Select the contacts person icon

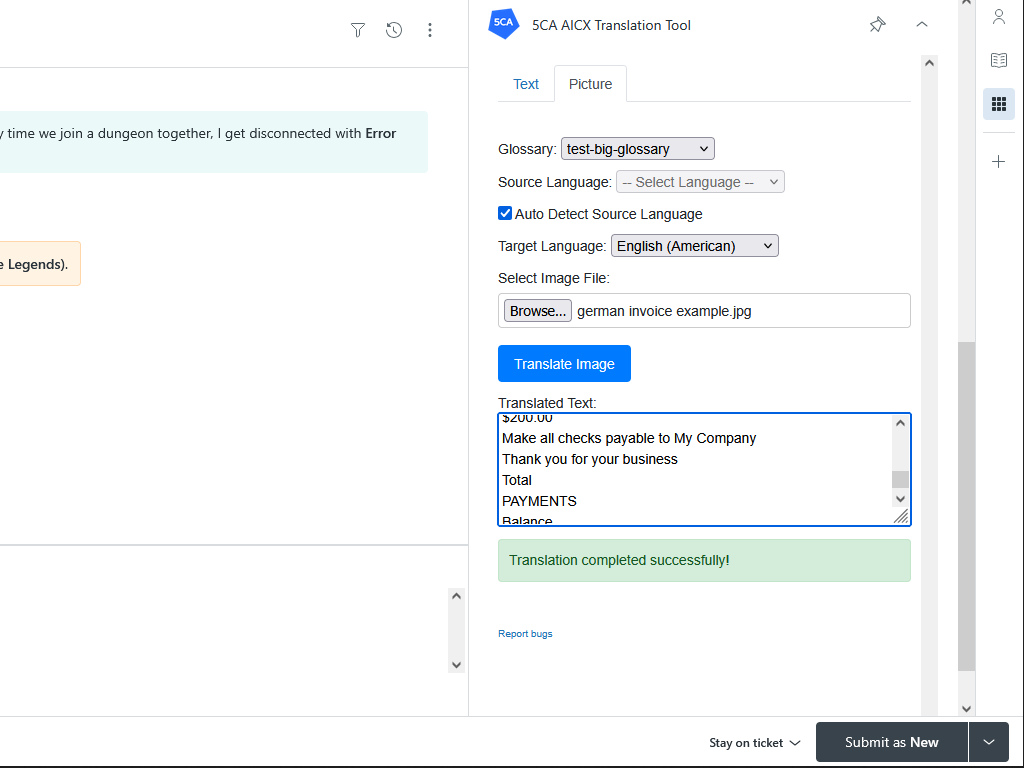pos(998,17)
